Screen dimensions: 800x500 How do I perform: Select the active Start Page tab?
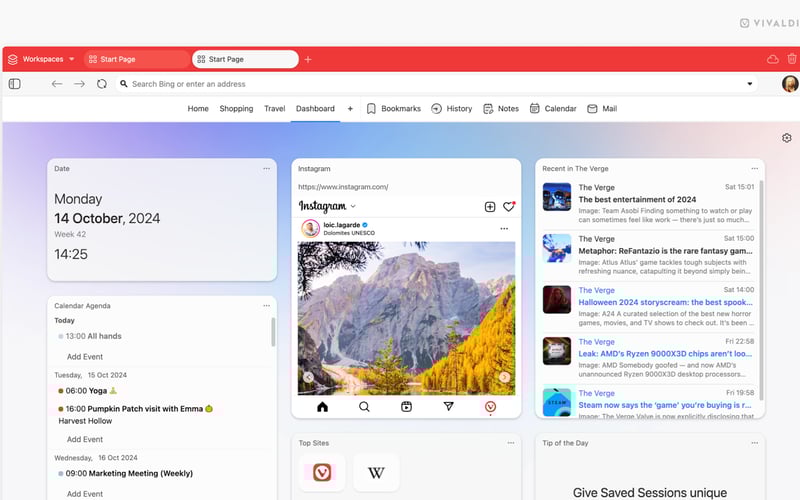245,59
